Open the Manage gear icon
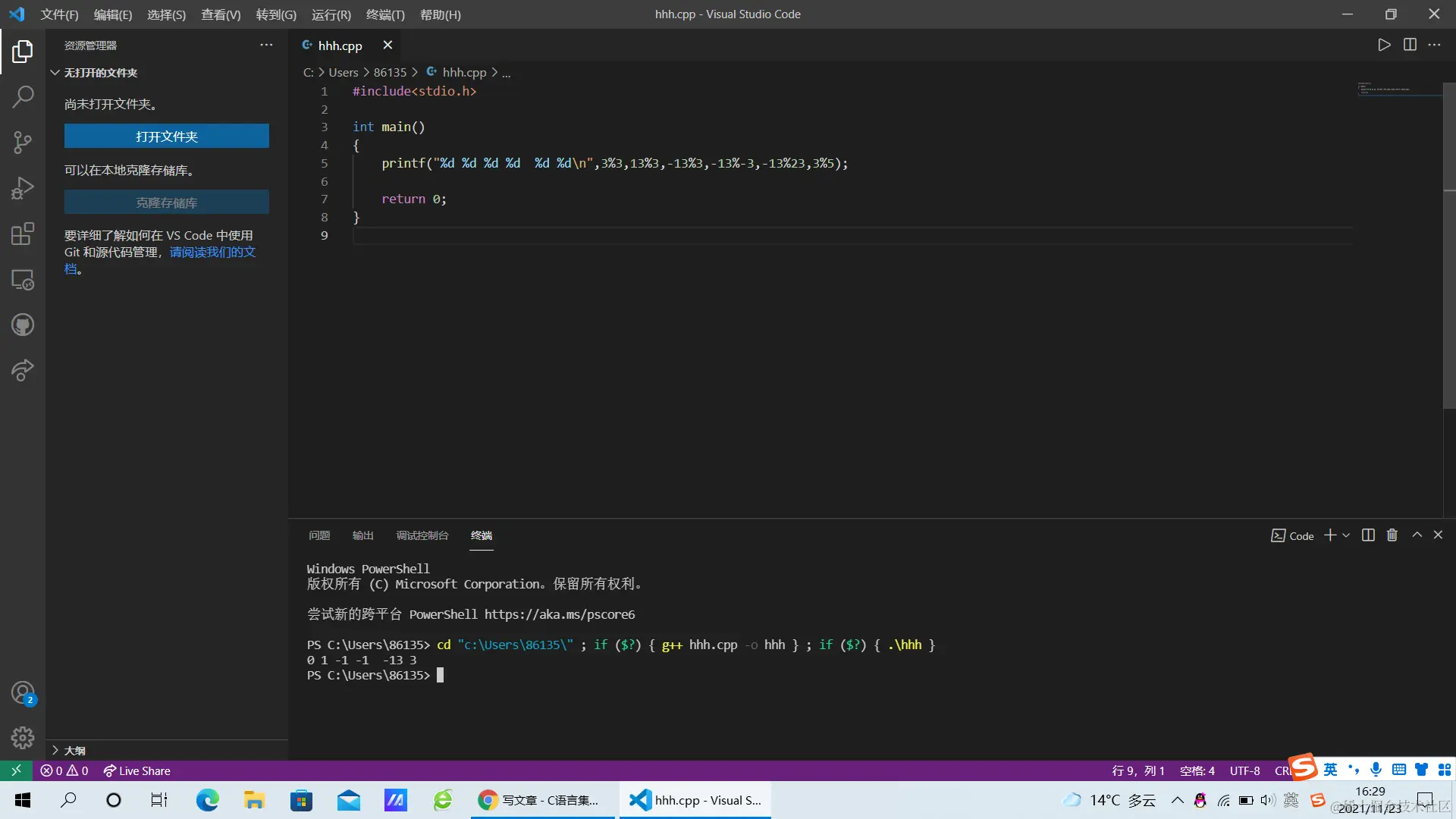The width and height of the screenshot is (1456, 819). tap(23, 737)
